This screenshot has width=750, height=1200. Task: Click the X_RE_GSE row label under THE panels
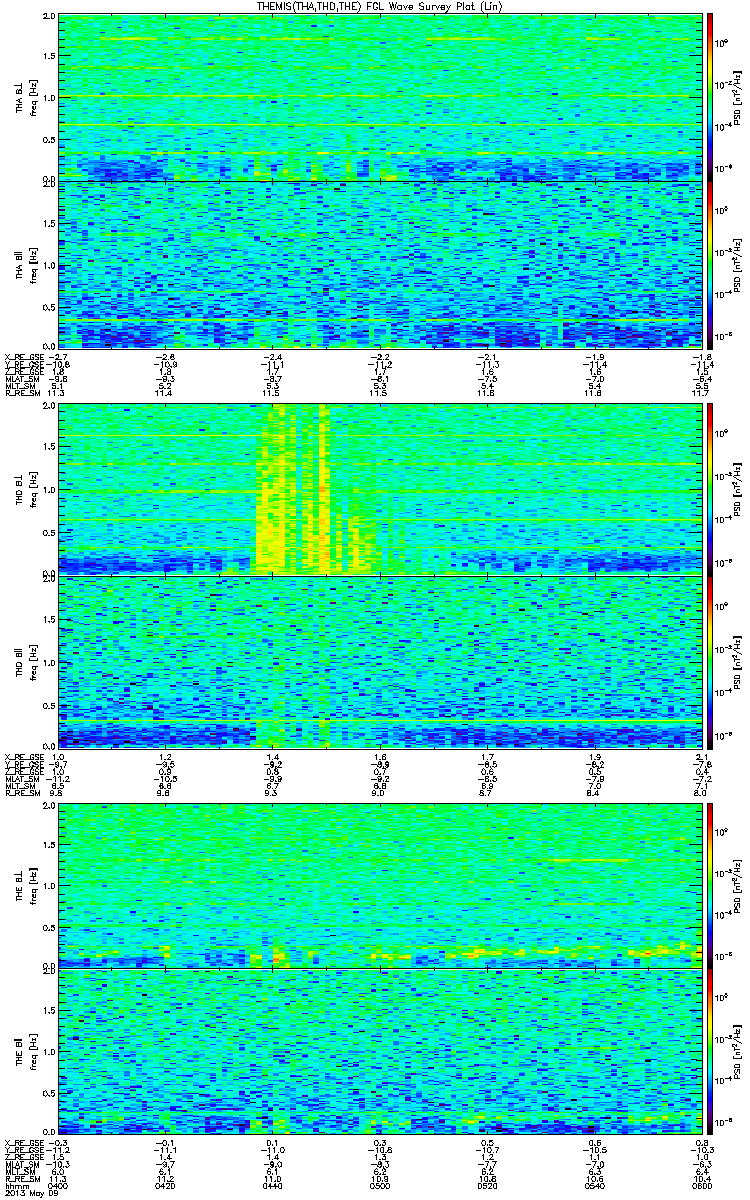(23, 1142)
